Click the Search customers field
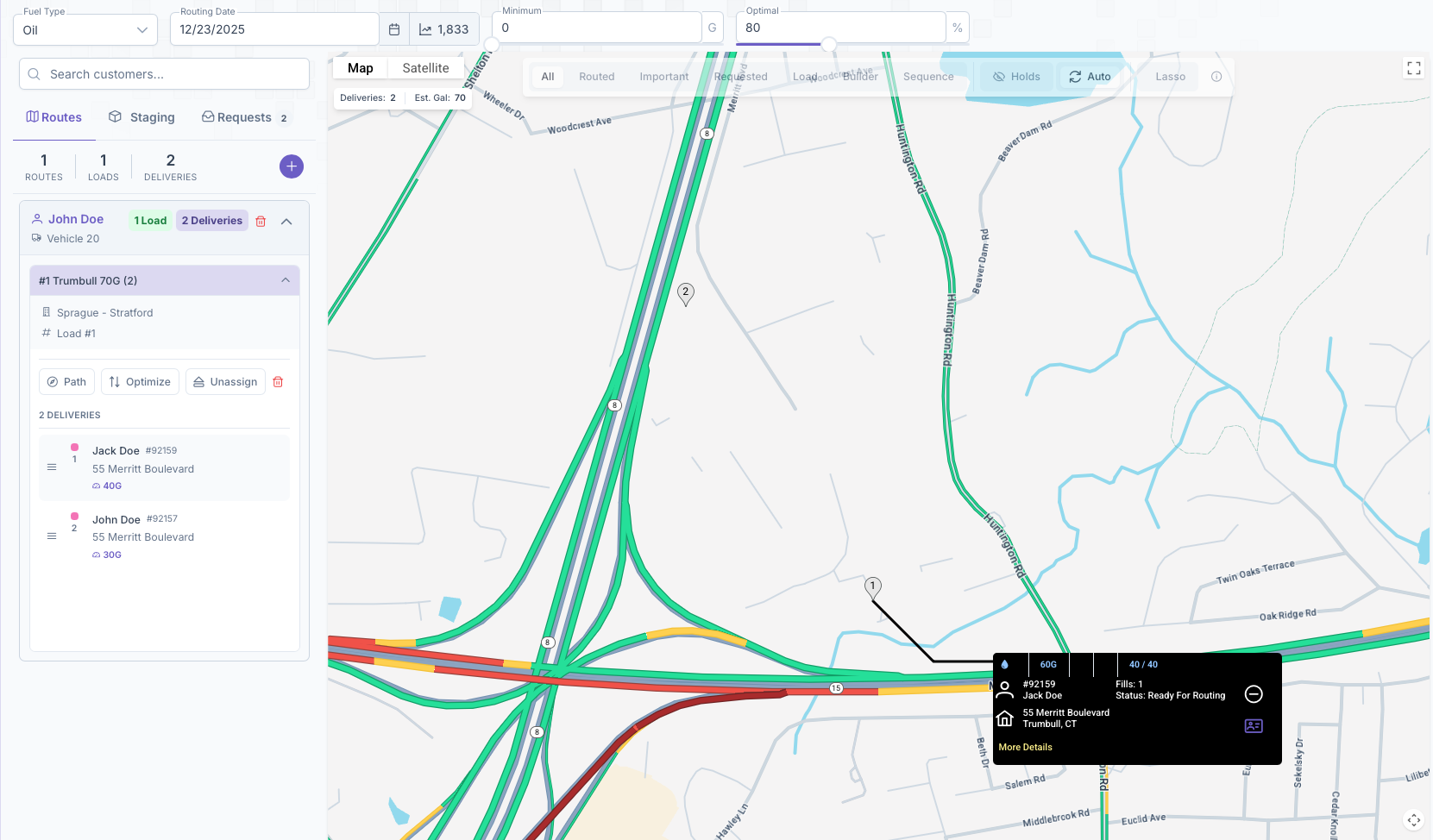Screen dimensions: 1433x840 click(164, 74)
